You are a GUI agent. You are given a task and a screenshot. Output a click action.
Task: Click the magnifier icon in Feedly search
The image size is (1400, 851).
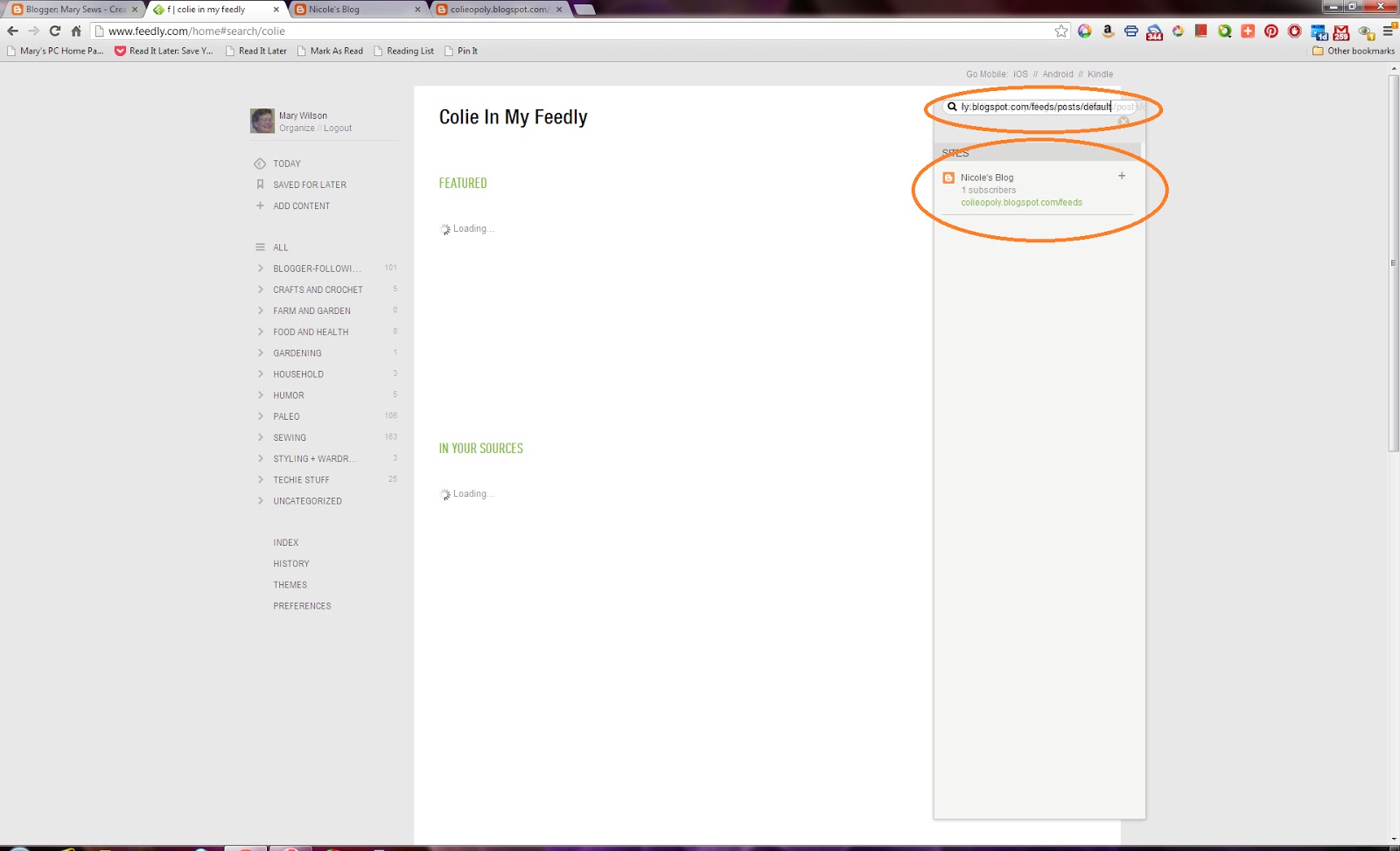coord(952,107)
